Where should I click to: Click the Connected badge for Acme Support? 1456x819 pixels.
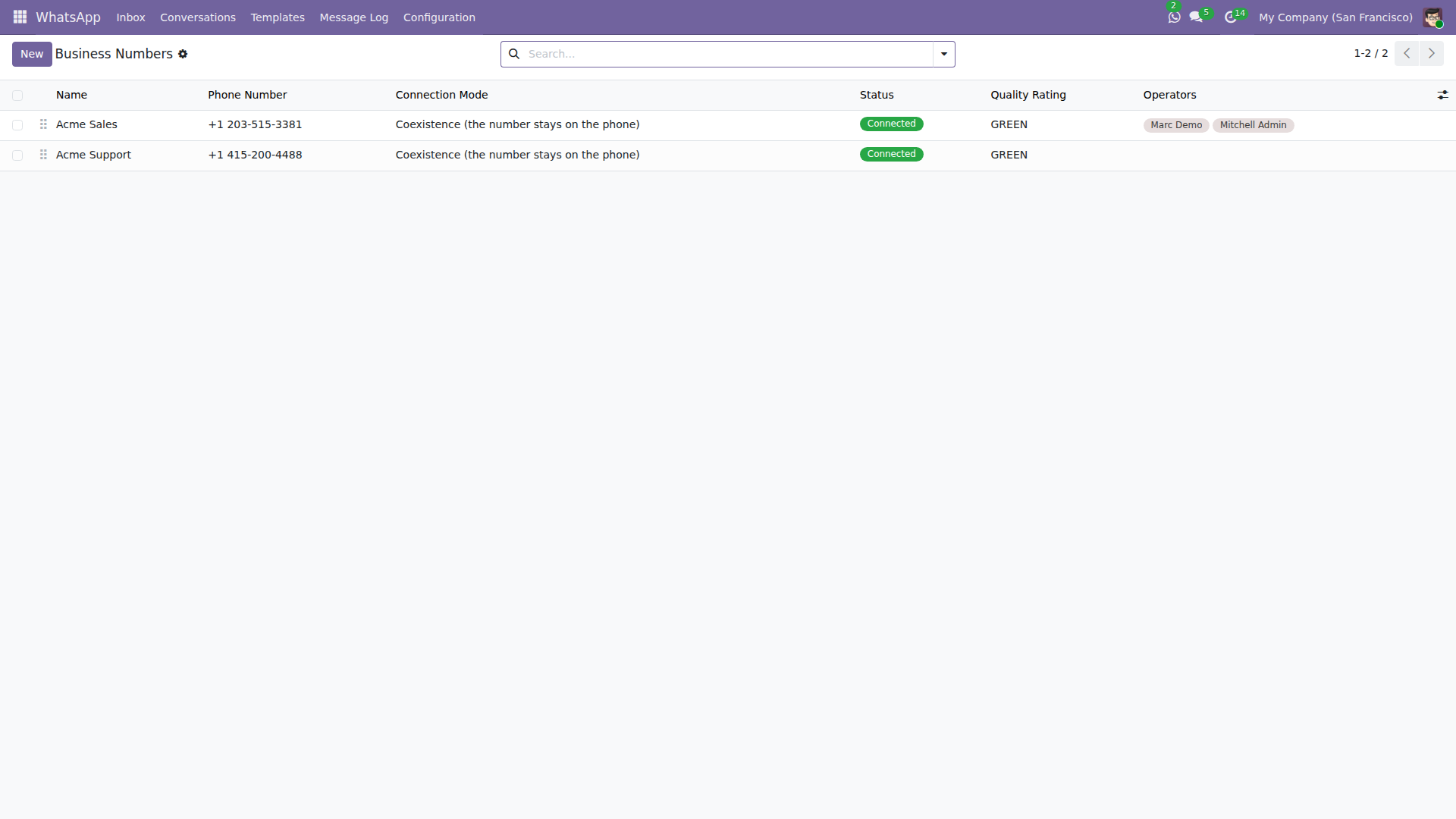(x=891, y=154)
